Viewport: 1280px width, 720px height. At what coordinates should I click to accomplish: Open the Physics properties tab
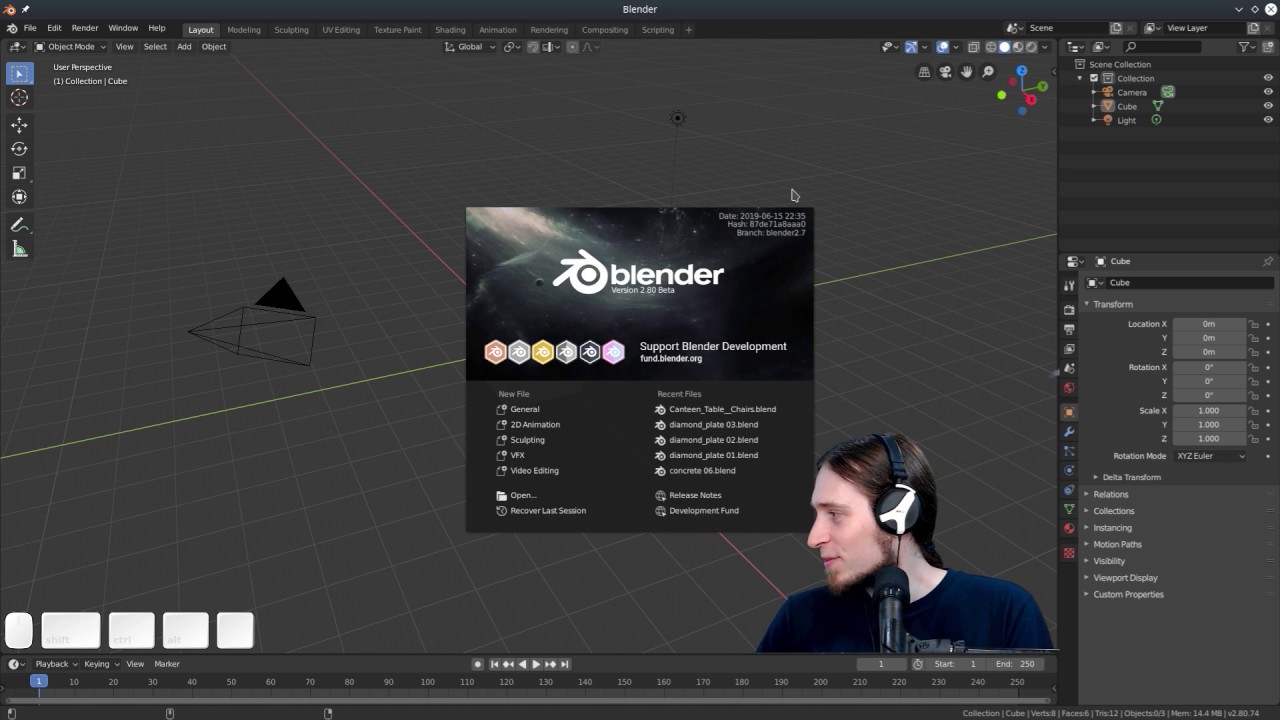pyautogui.click(x=1069, y=470)
